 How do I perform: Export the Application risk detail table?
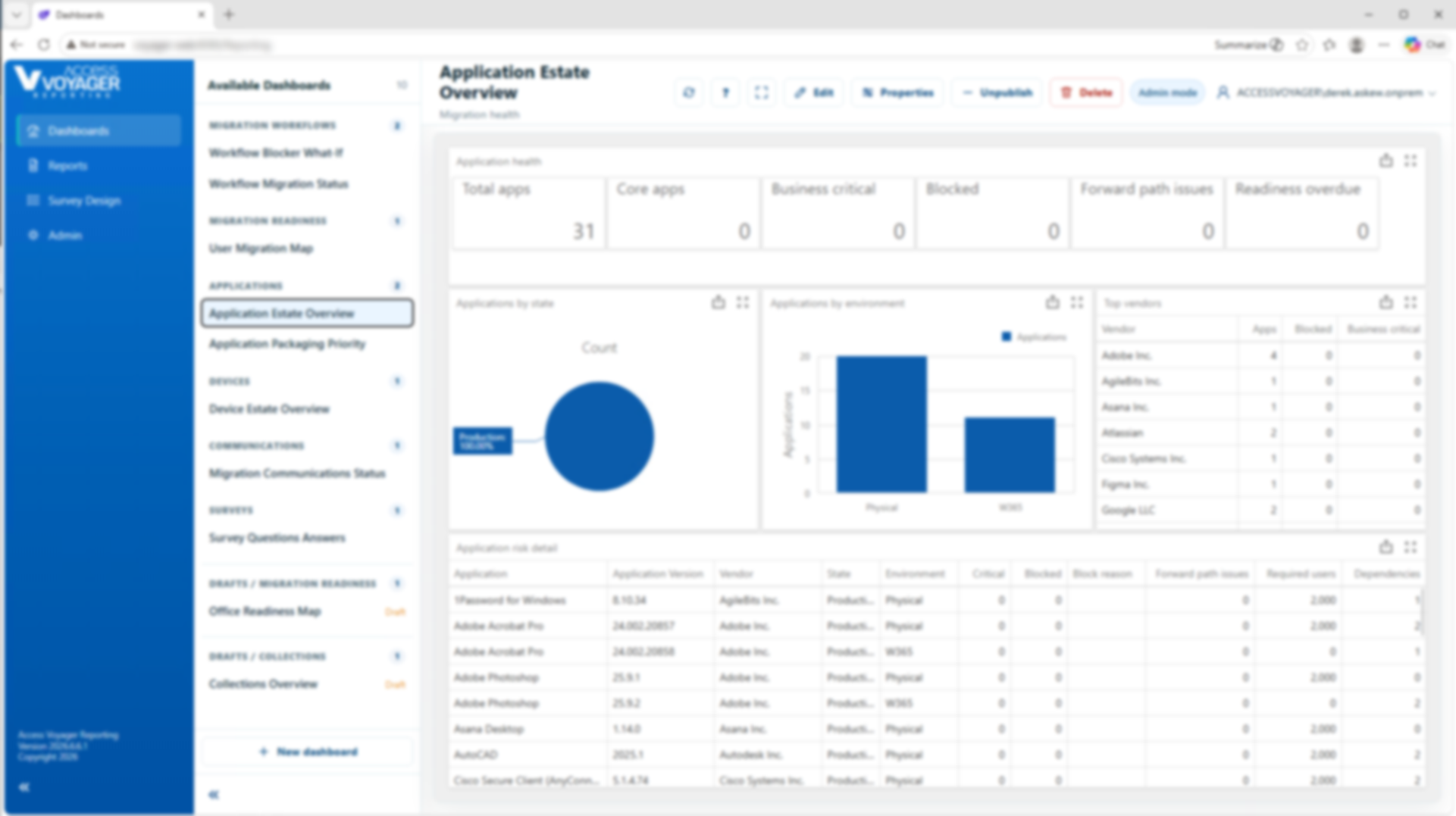[1386, 547]
